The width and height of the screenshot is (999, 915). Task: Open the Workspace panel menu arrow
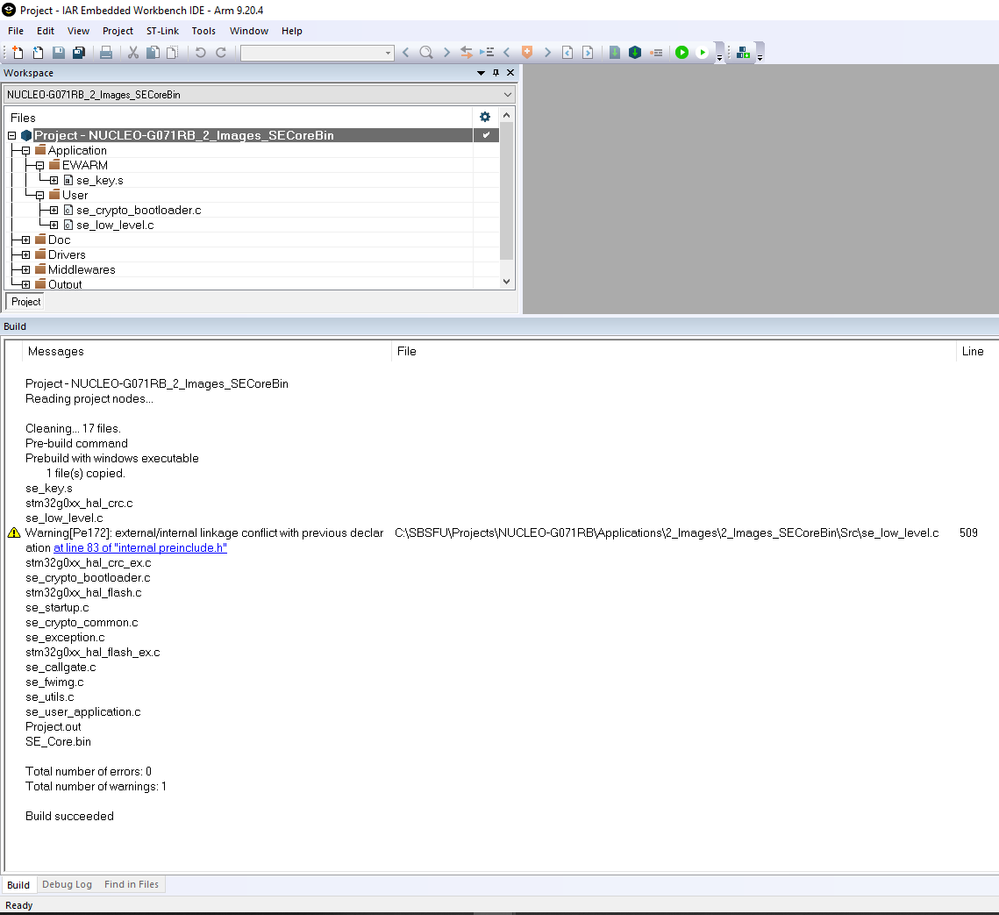[481, 73]
